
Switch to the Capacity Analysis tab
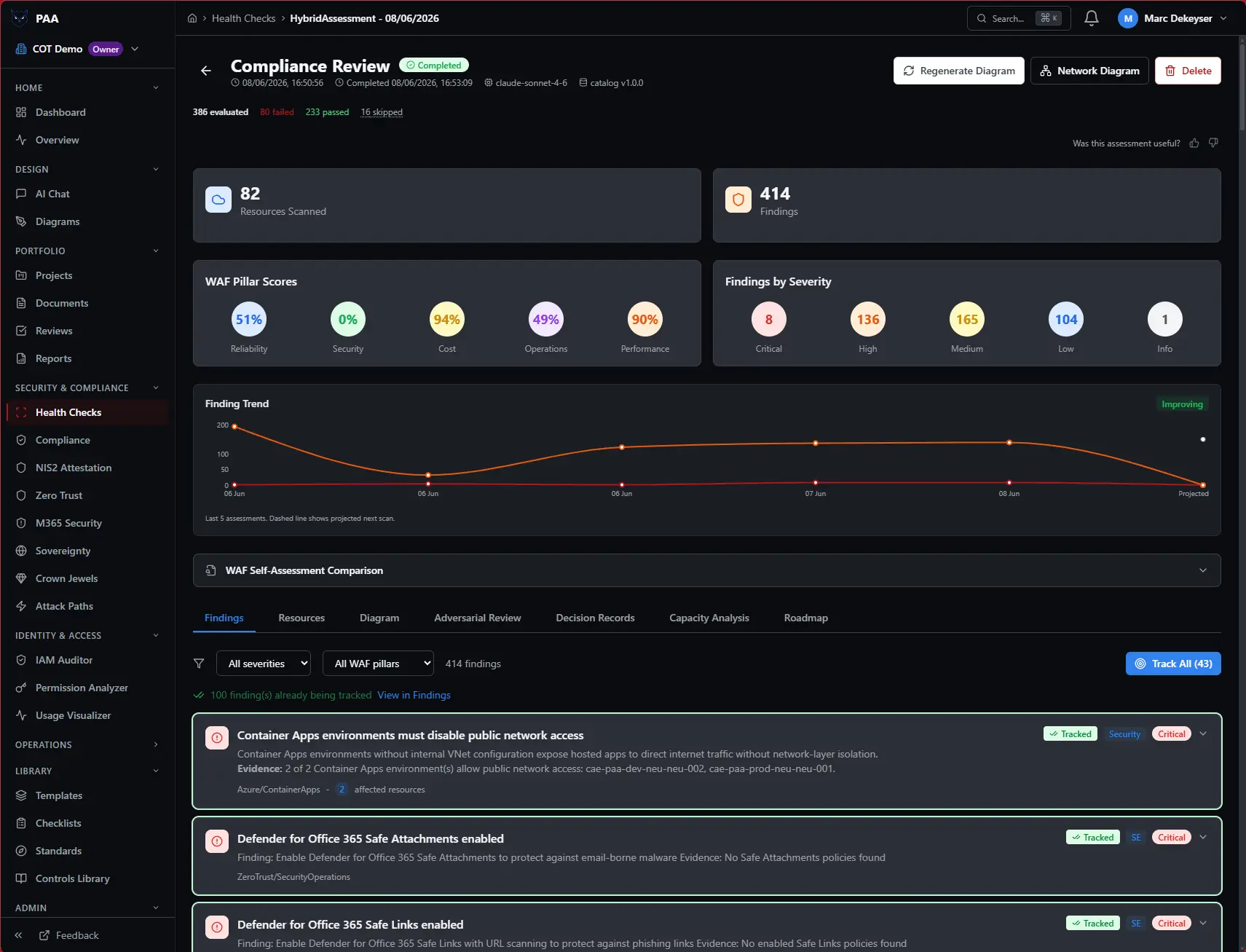point(709,618)
